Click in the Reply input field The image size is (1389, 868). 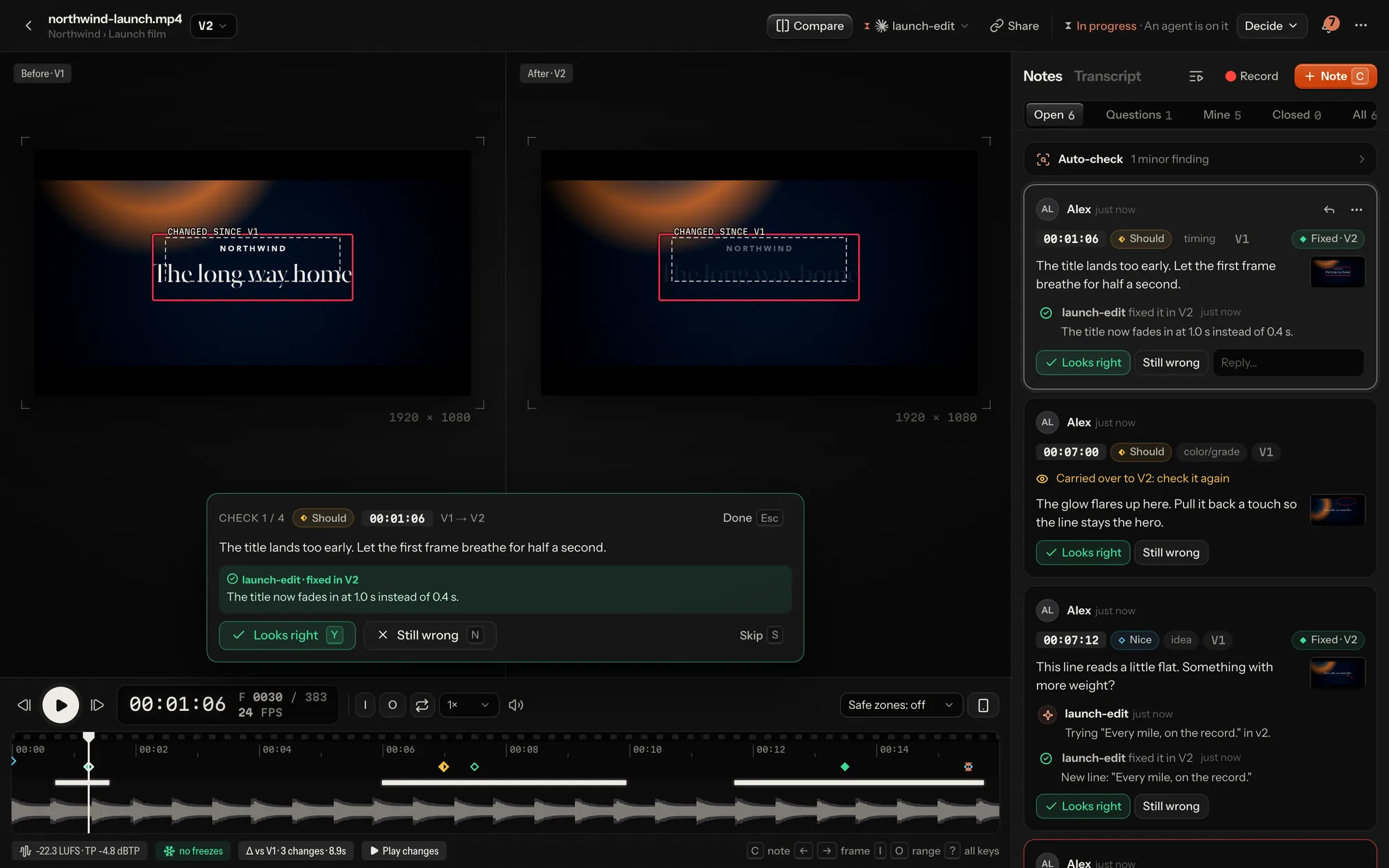(1288, 362)
